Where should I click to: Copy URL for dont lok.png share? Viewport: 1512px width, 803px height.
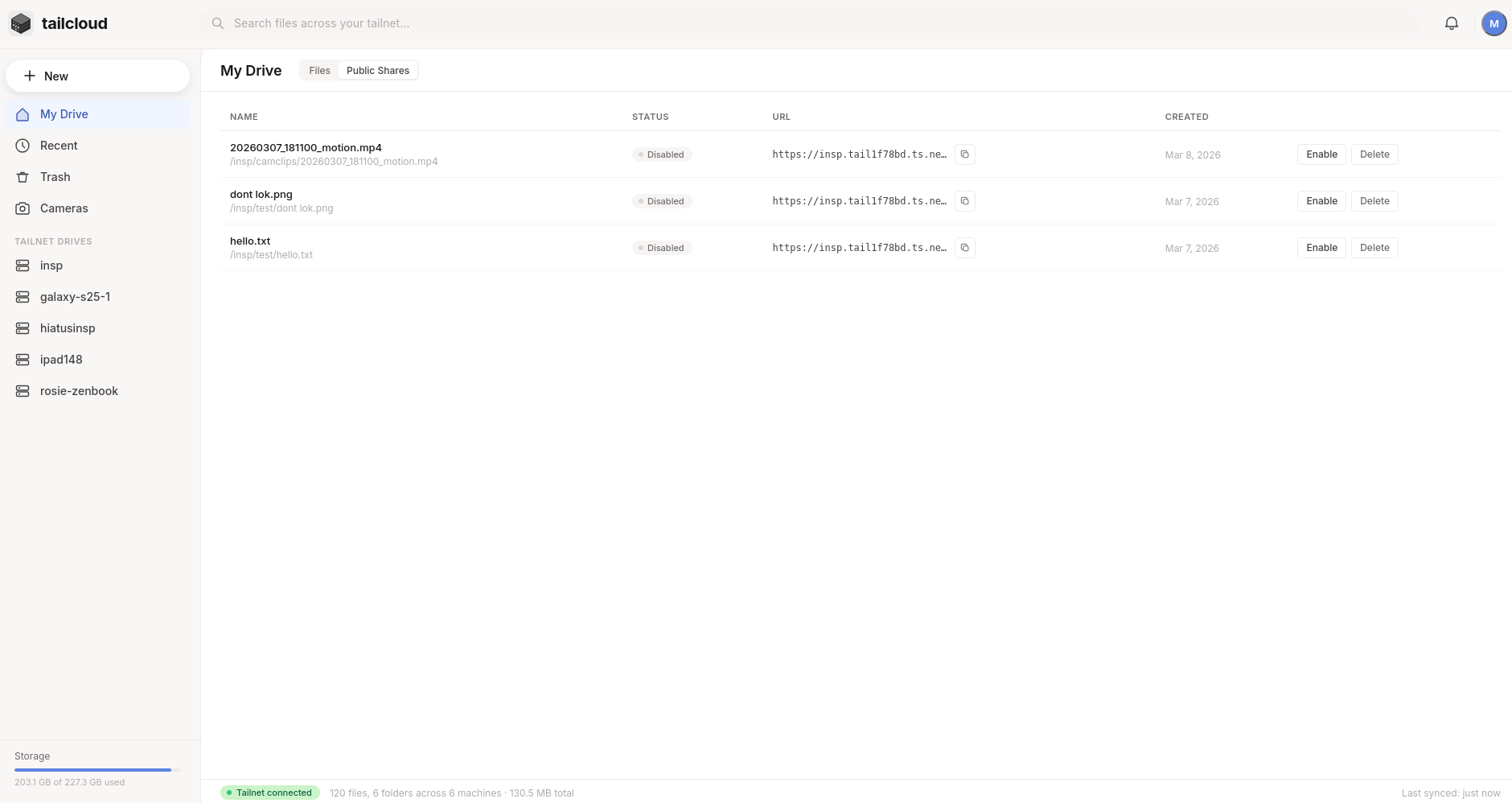pos(965,201)
